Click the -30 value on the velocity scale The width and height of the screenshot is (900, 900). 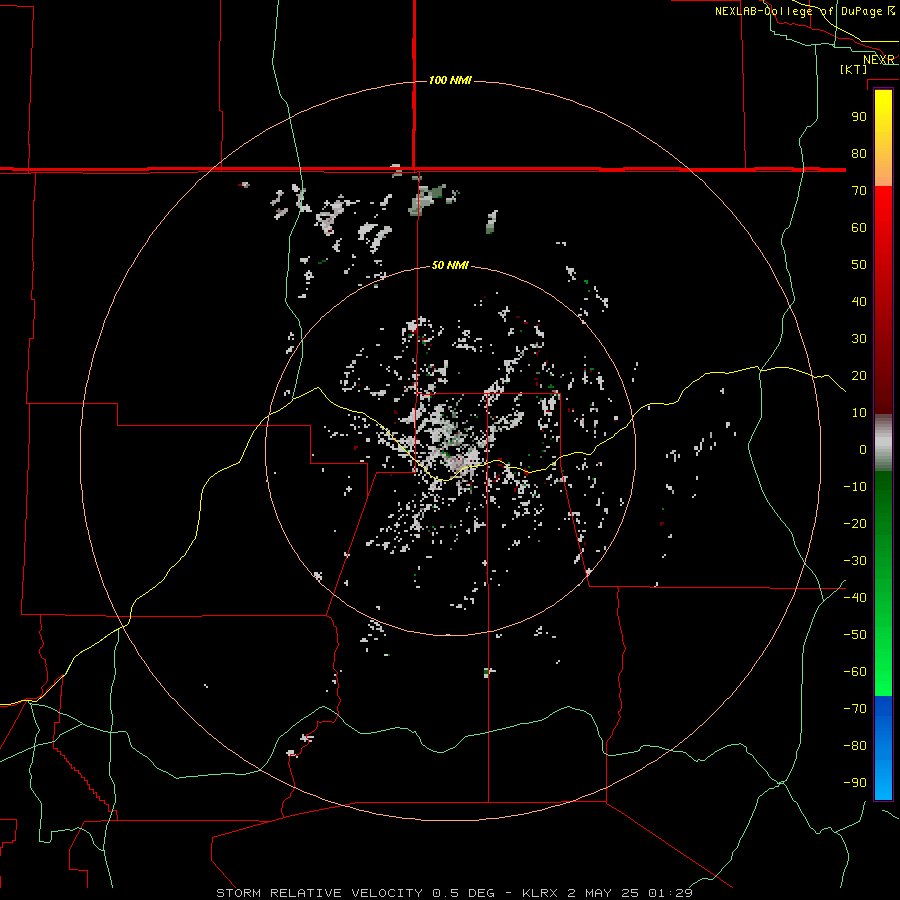pos(855,561)
